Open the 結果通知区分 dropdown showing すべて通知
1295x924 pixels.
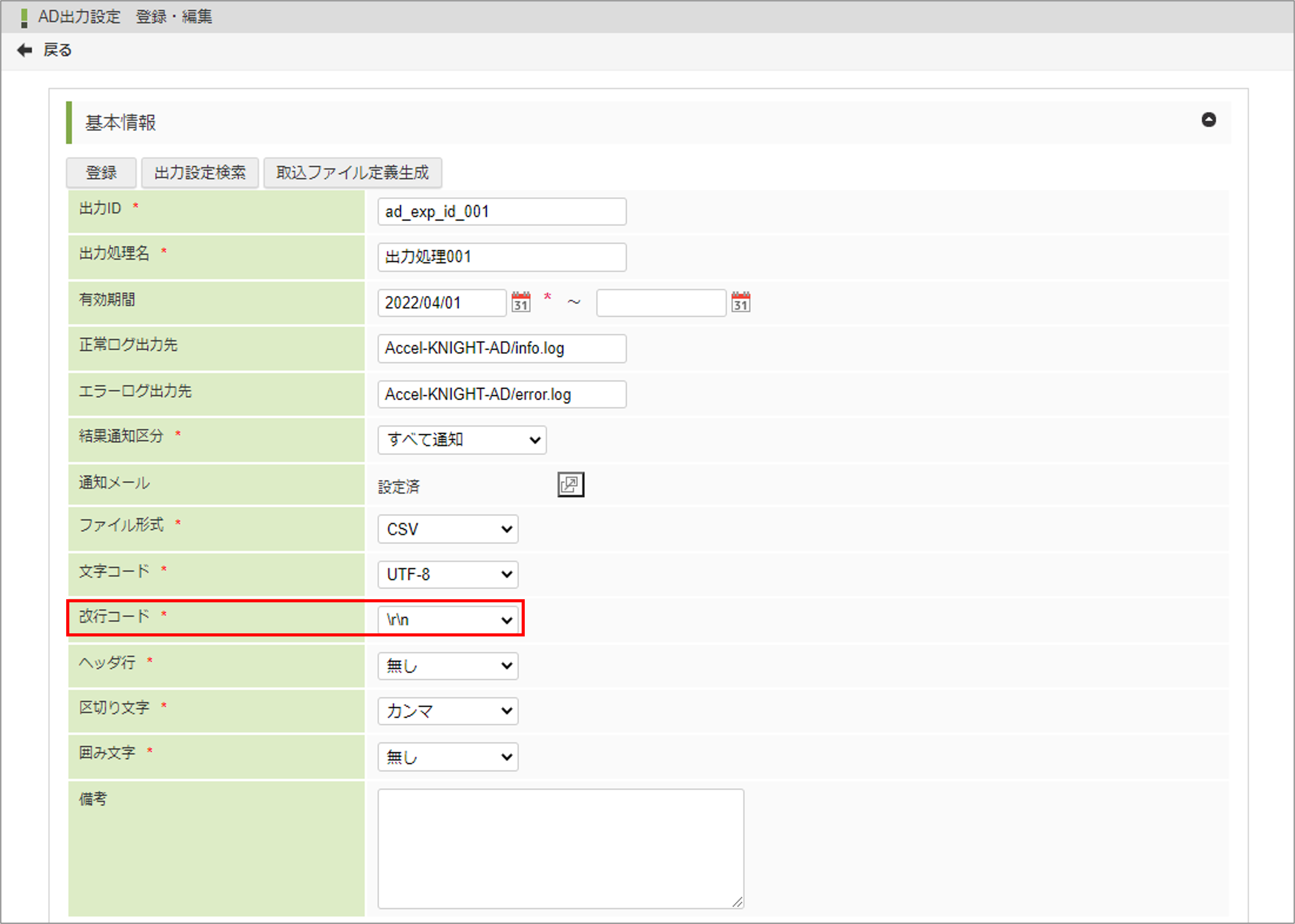click(x=461, y=439)
